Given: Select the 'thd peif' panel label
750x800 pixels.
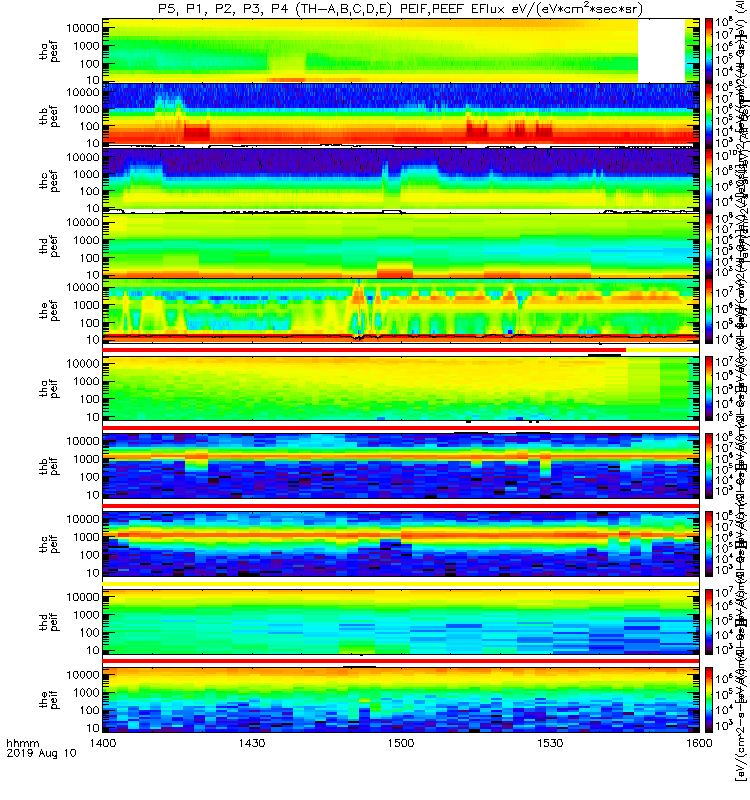Looking at the screenshot, I should pos(49,622).
